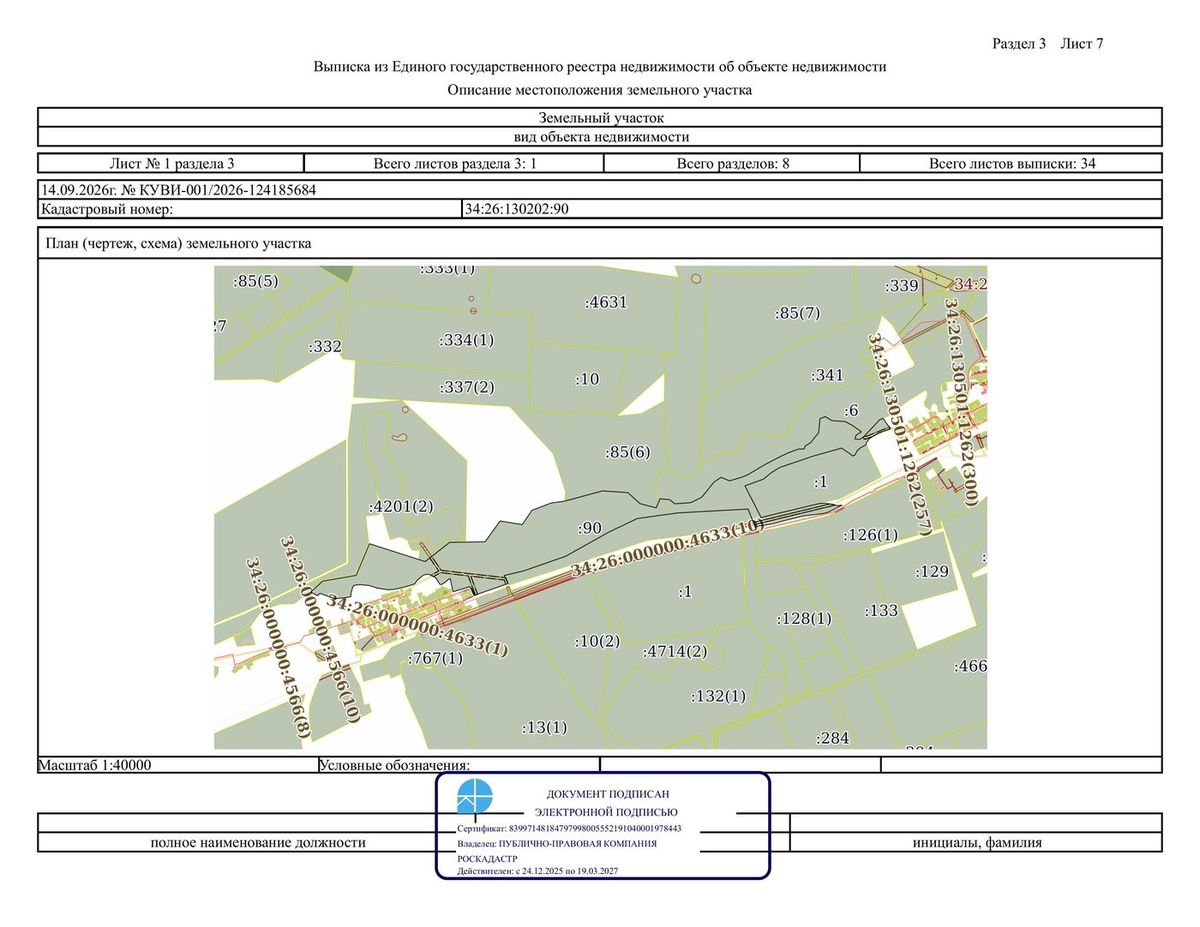
Task: Click parcel label ':90' on the map
Action: coord(590,527)
